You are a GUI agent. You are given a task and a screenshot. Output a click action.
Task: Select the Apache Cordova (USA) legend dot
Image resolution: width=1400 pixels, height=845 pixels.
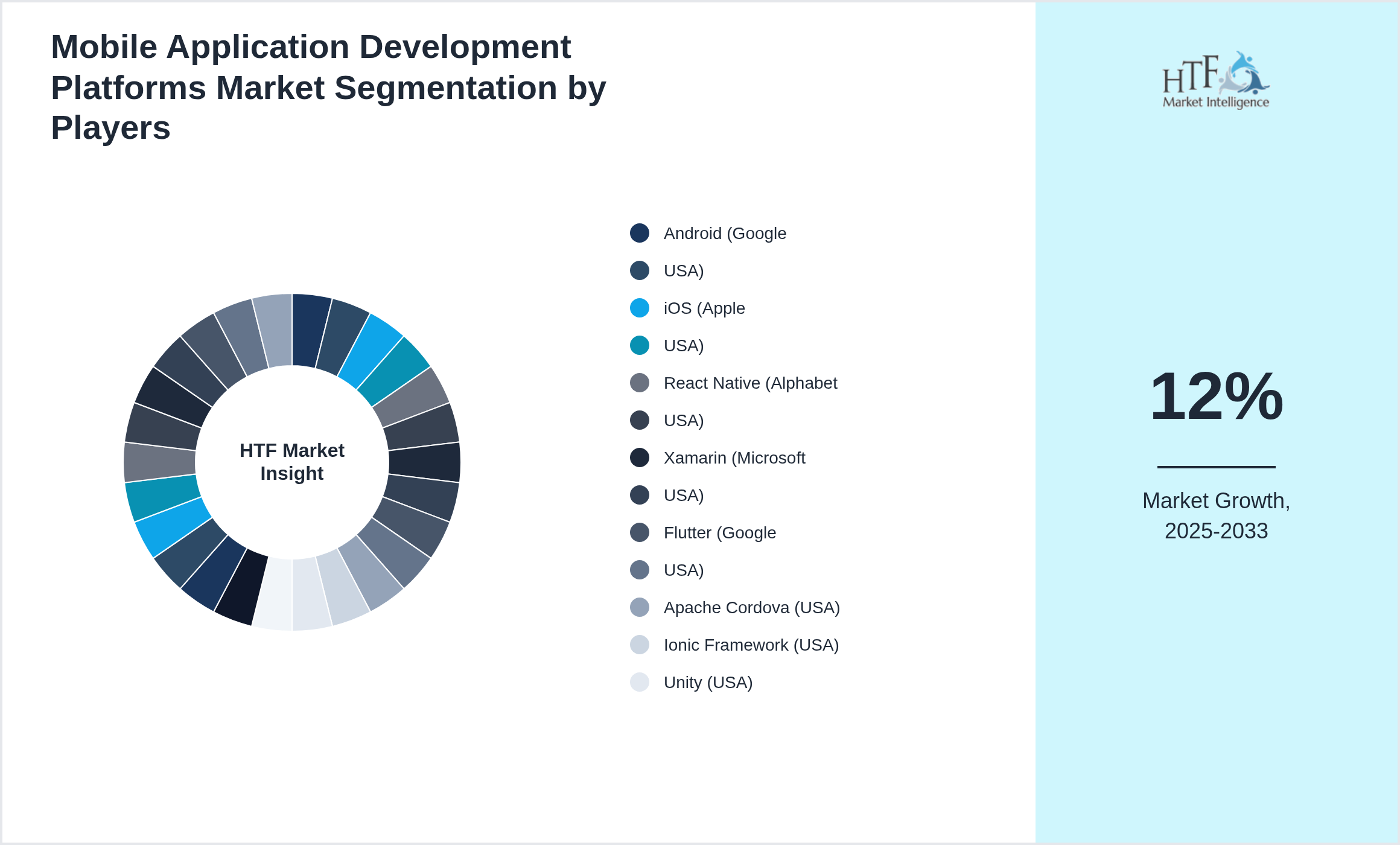pos(638,607)
